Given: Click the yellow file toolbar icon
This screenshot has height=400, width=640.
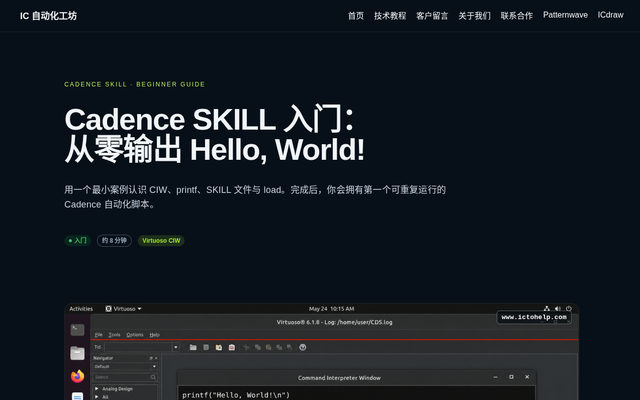Looking at the screenshot, I should (x=219, y=347).
